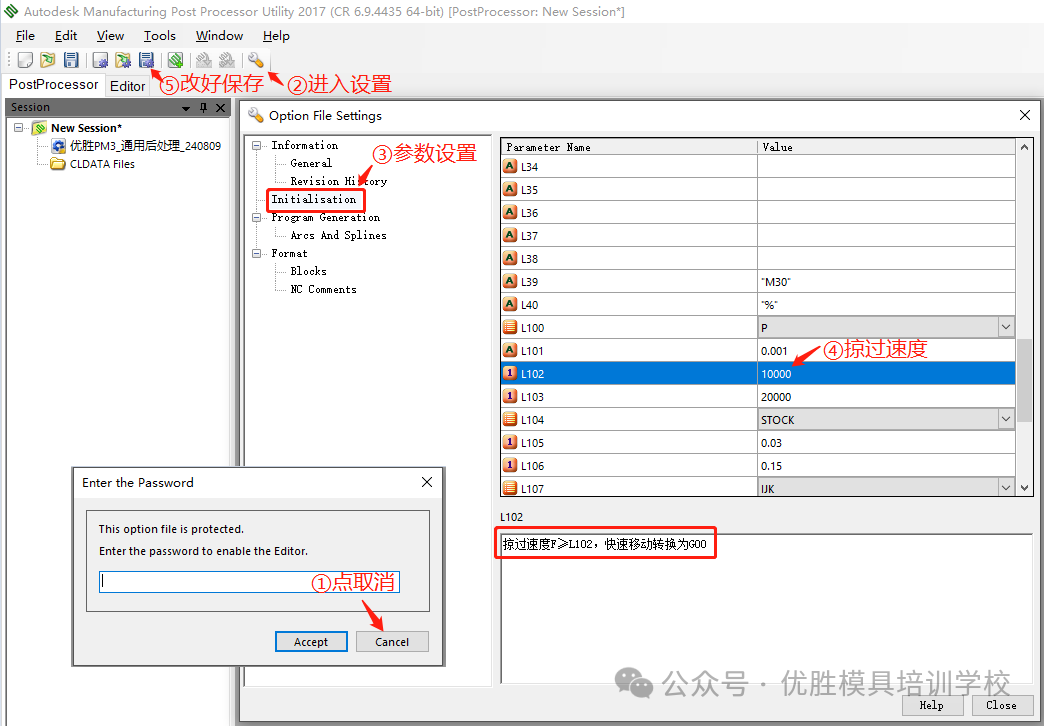Image resolution: width=1044 pixels, height=726 pixels.
Task: Pin the Session panel with pushpin icon
Action: (204, 107)
